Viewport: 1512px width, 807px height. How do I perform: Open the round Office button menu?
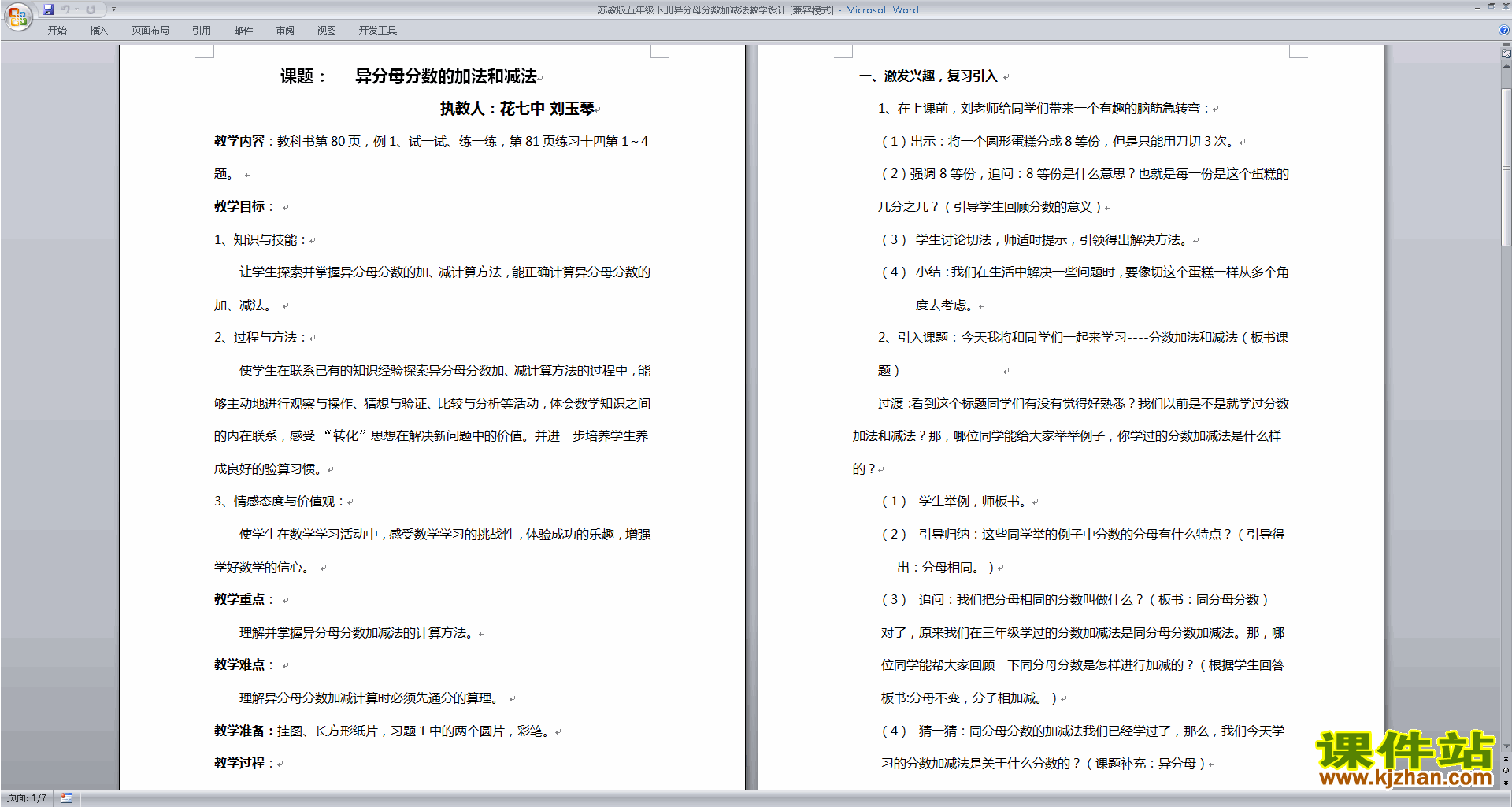point(17,16)
